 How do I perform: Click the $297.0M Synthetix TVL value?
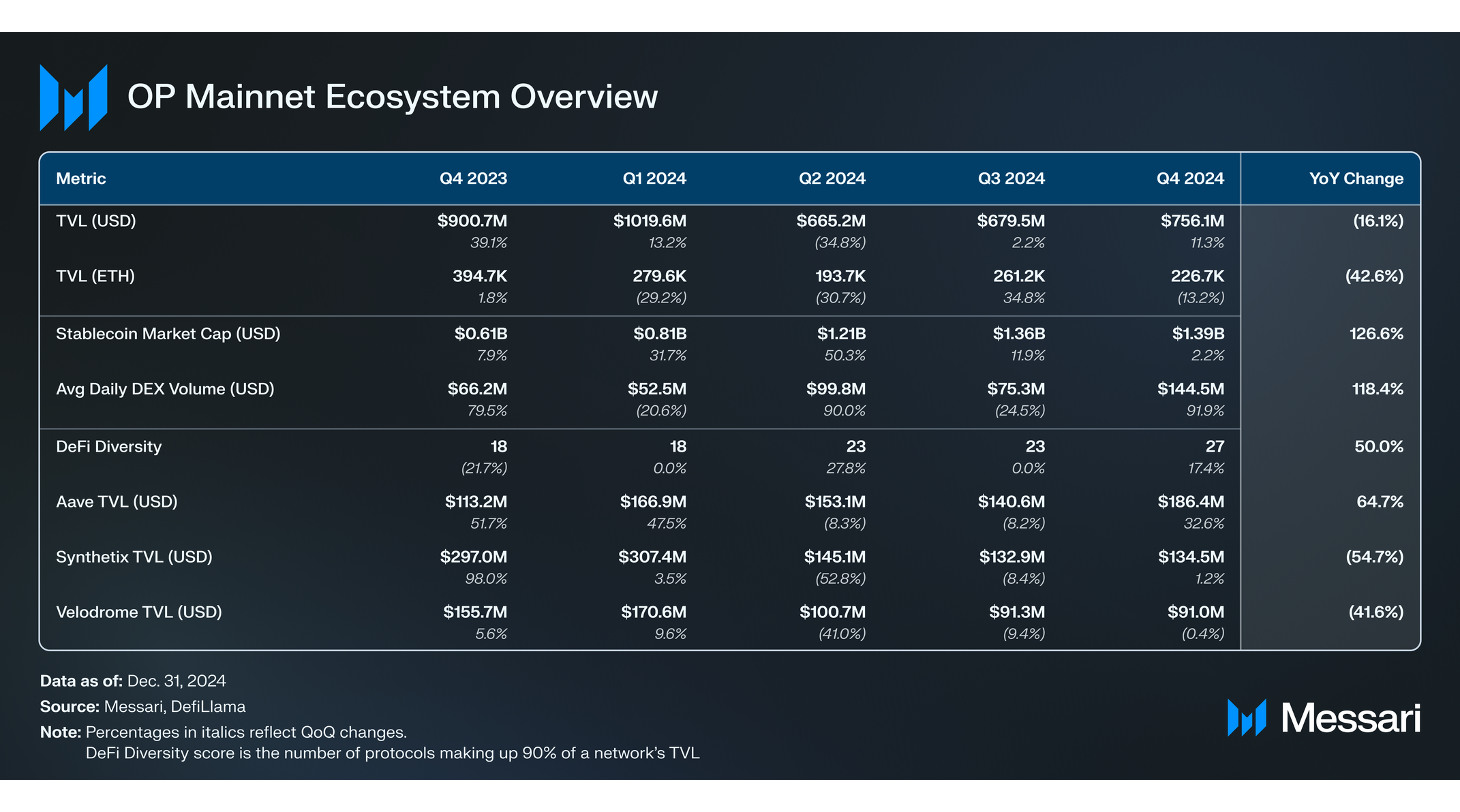pos(474,557)
